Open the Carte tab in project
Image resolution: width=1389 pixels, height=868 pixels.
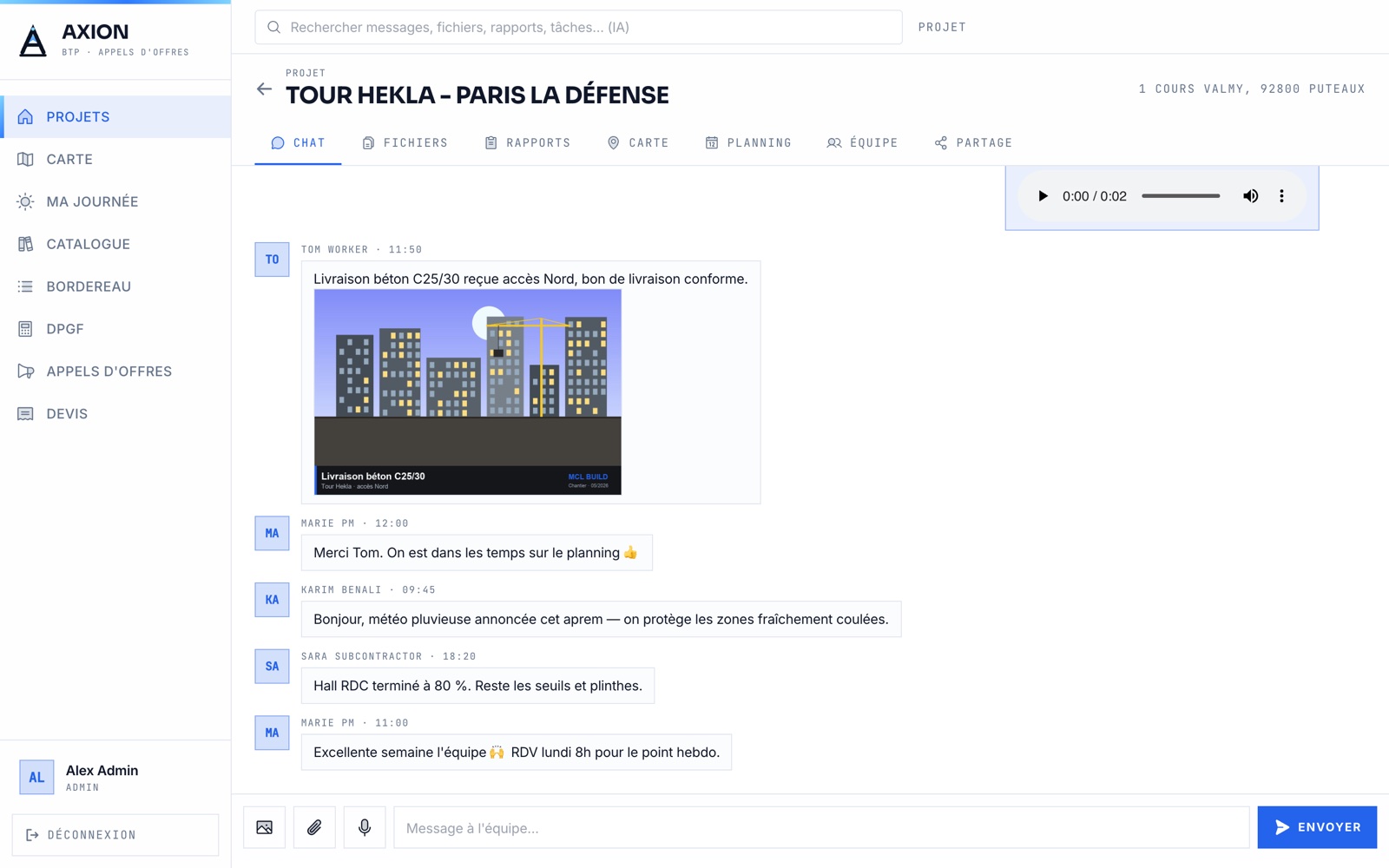click(x=638, y=142)
